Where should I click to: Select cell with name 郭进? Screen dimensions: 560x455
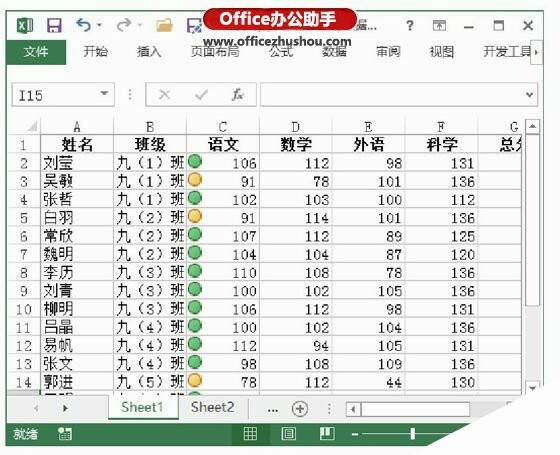point(77,382)
